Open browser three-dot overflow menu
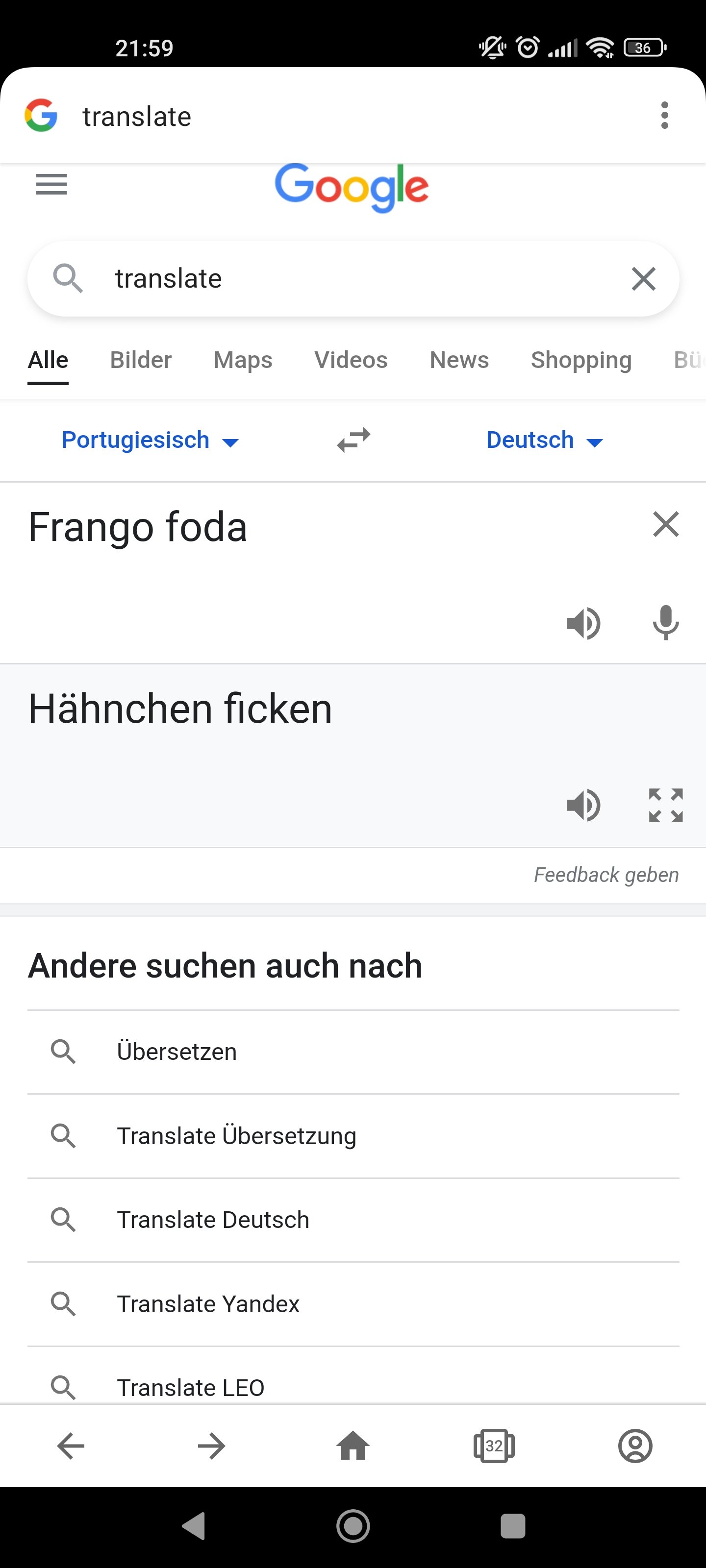 [x=665, y=116]
